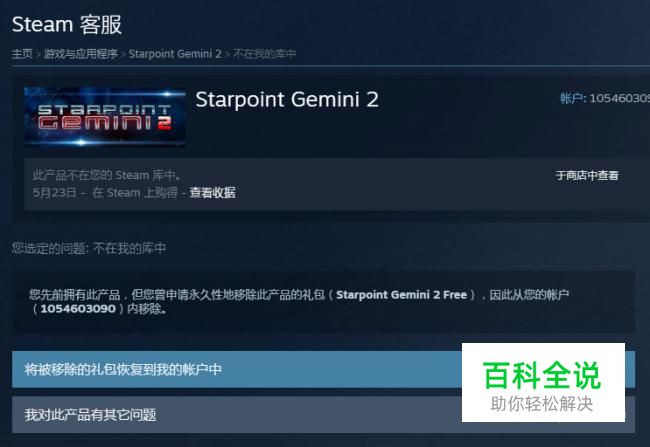Viewport: 650px width, 447px height.
Task: Click 不在我的库中 breadcrumb item
Action: pyautogui.click(x=264, y=54)
